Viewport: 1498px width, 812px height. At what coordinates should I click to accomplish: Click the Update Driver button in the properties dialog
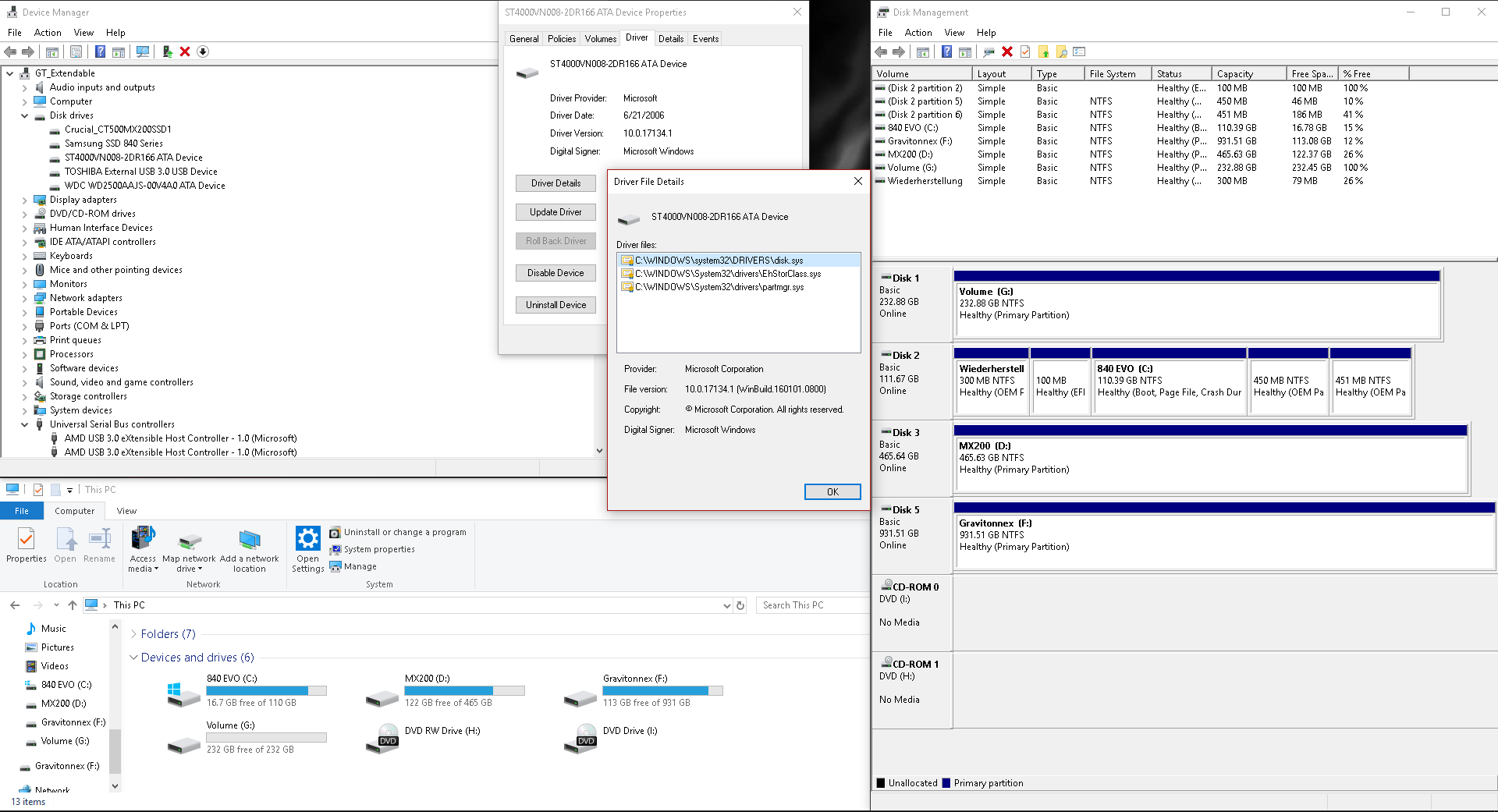tap(556, 212)
